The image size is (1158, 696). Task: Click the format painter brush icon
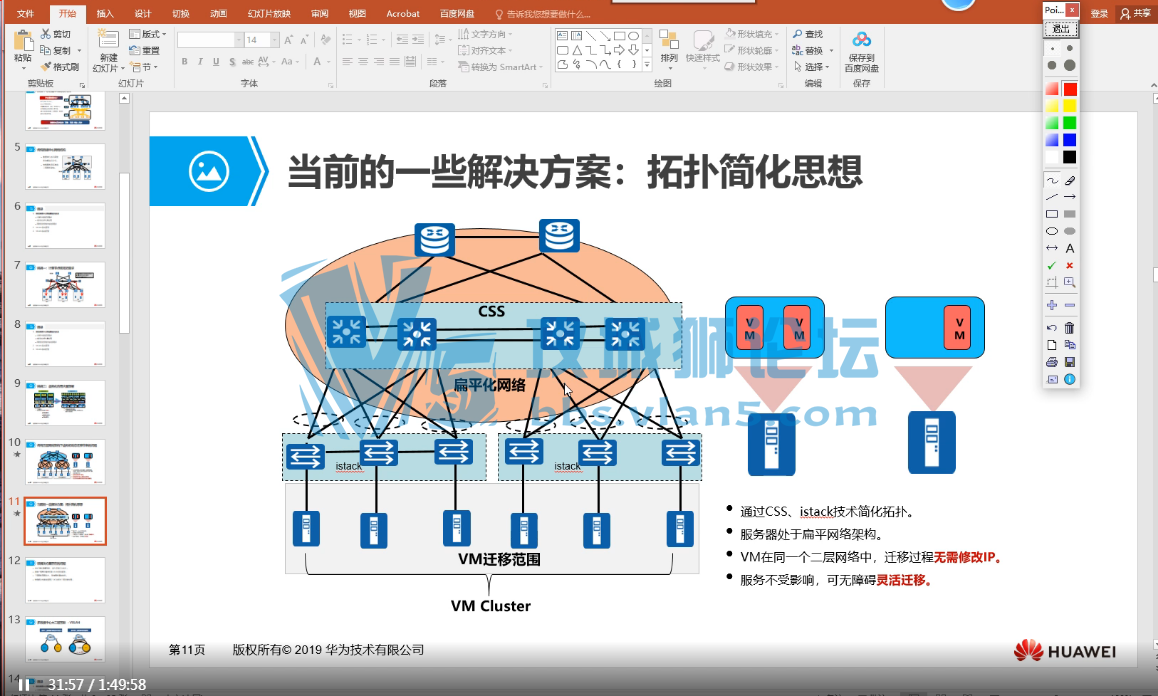coord(46,66)
